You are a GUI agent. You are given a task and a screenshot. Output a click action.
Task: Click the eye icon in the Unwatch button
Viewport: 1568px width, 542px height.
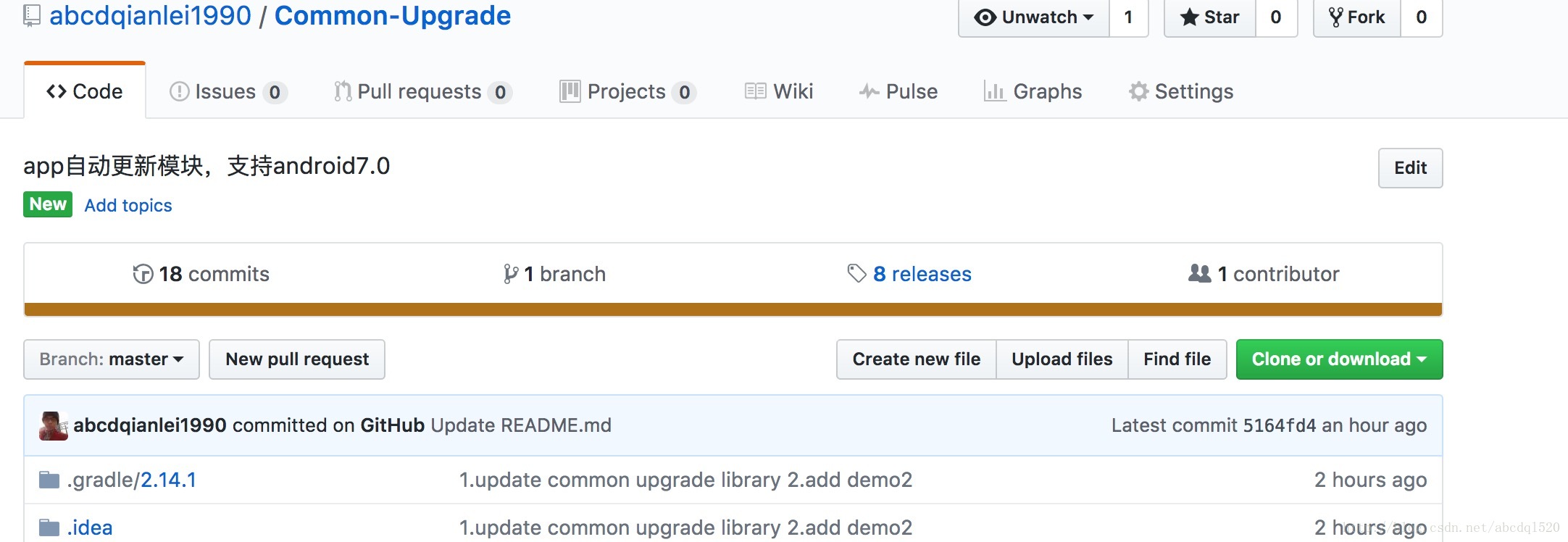(985, 17)
